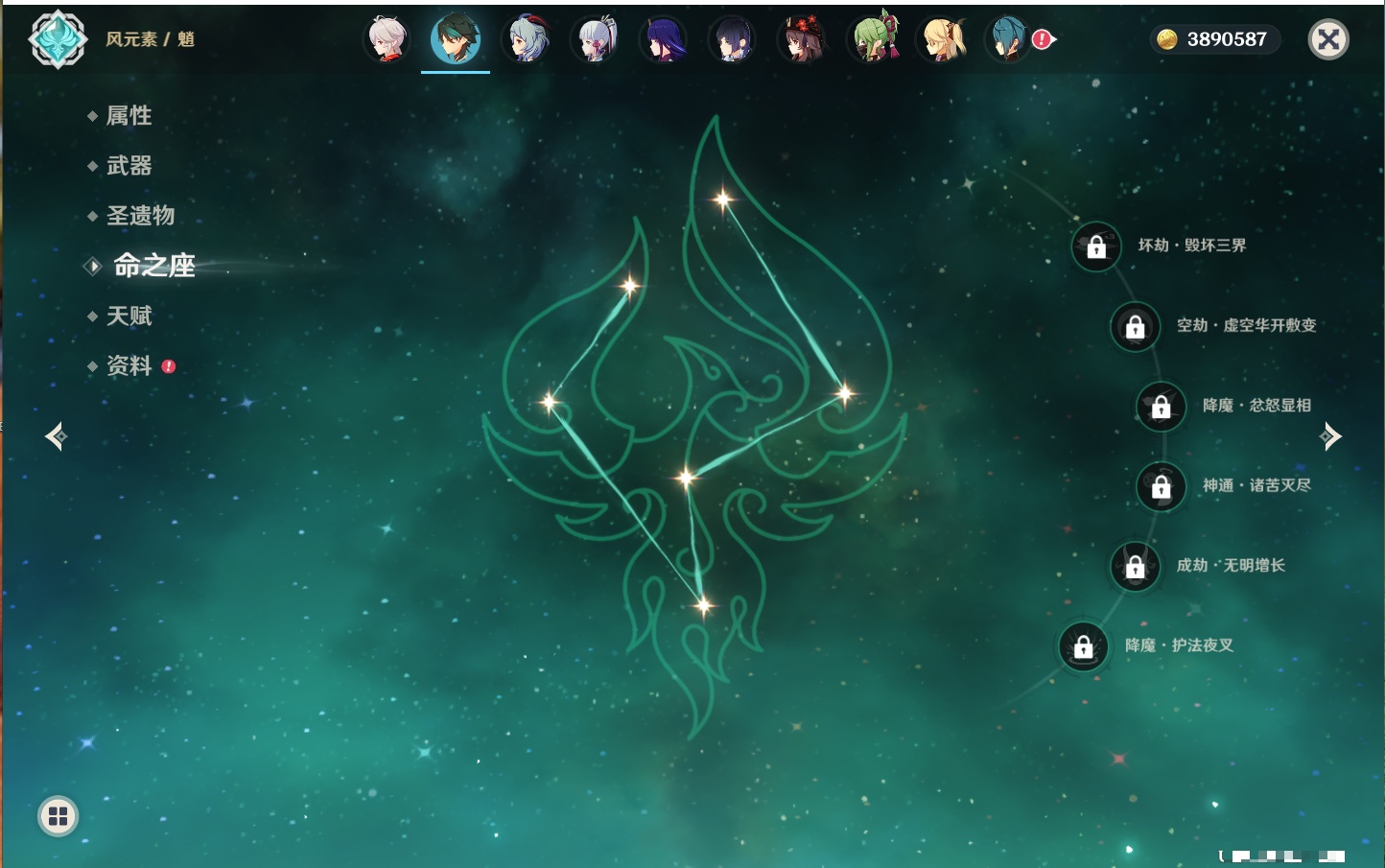Click the Anemo element emblem icon
Image resolution: width=1385 pixels, height=868 pixels.
pyautogui.click(x=59, y=39)
